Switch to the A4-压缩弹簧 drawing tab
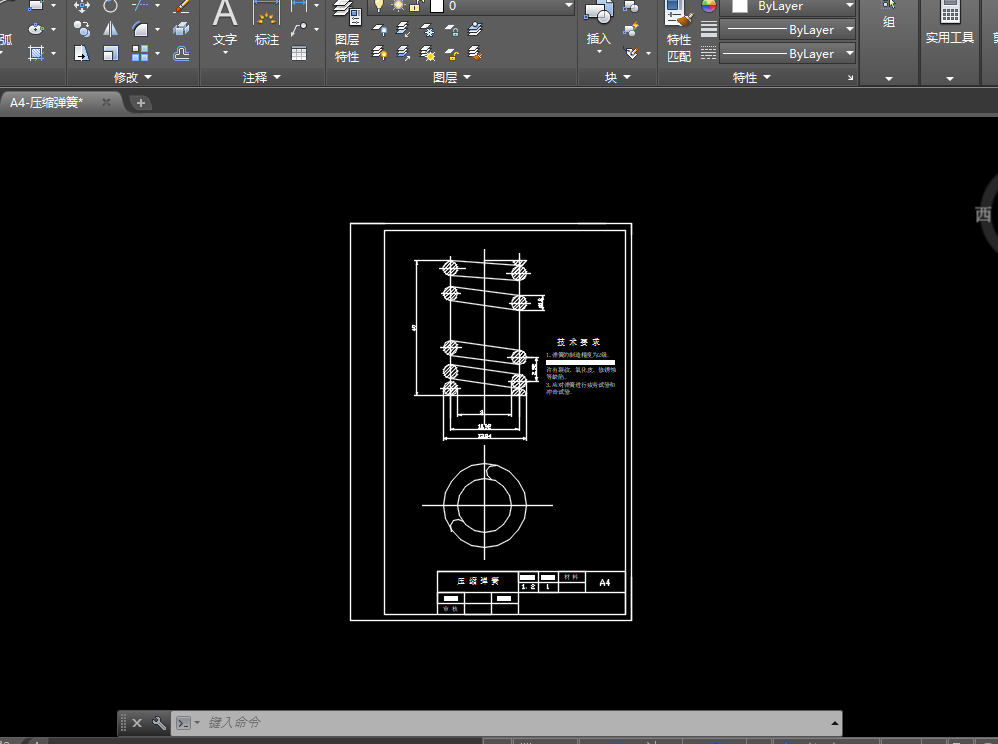This screenshot has width=998, height=744. tap(48, 102)
